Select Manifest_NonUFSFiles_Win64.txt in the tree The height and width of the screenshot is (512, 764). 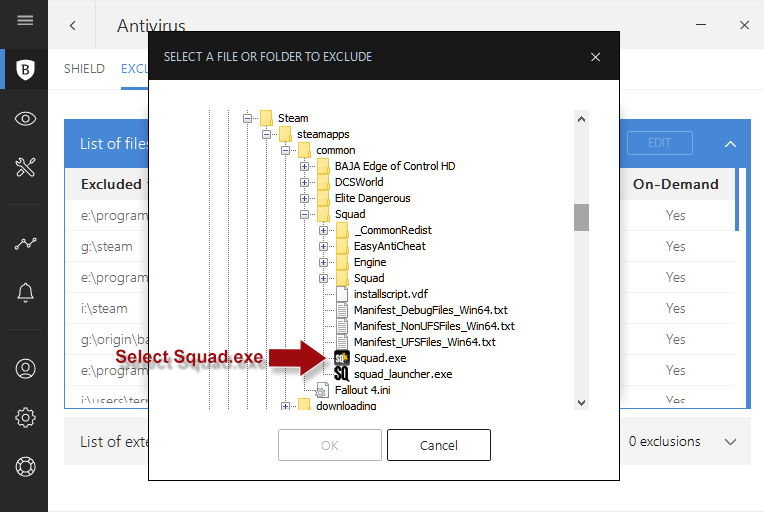(434, 326)
